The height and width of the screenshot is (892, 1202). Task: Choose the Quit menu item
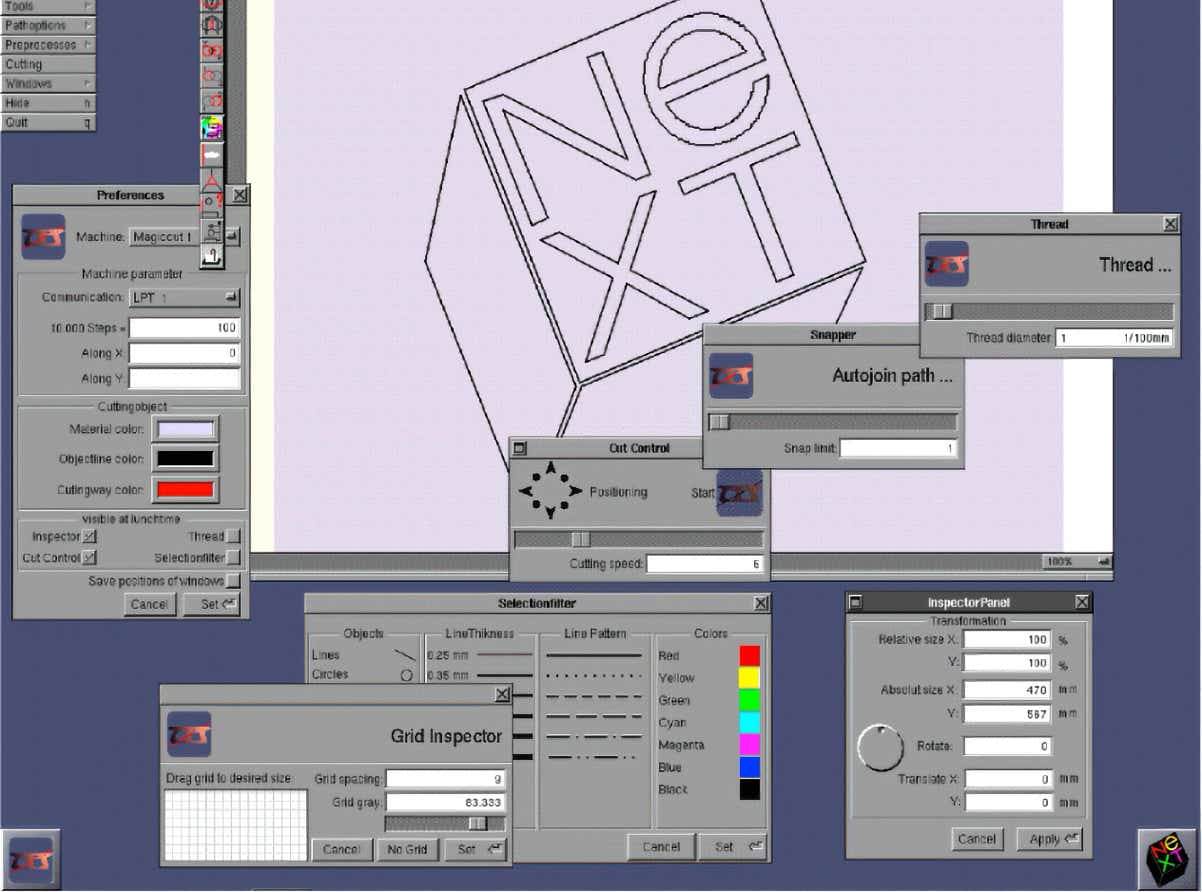pos(47,122)
